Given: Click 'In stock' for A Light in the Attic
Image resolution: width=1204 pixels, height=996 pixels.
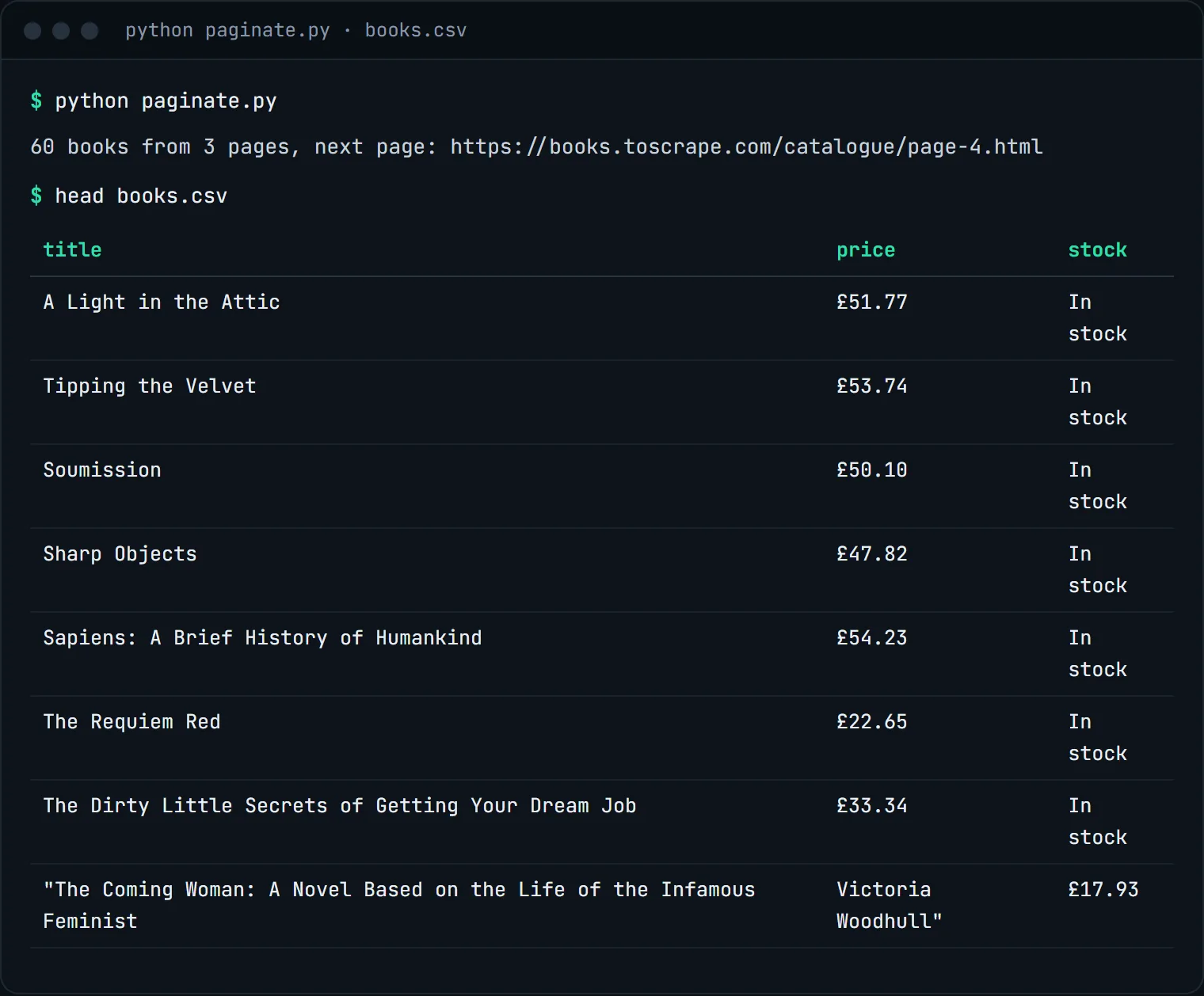Looking at the screenshot, I should tap(1098, 318).
